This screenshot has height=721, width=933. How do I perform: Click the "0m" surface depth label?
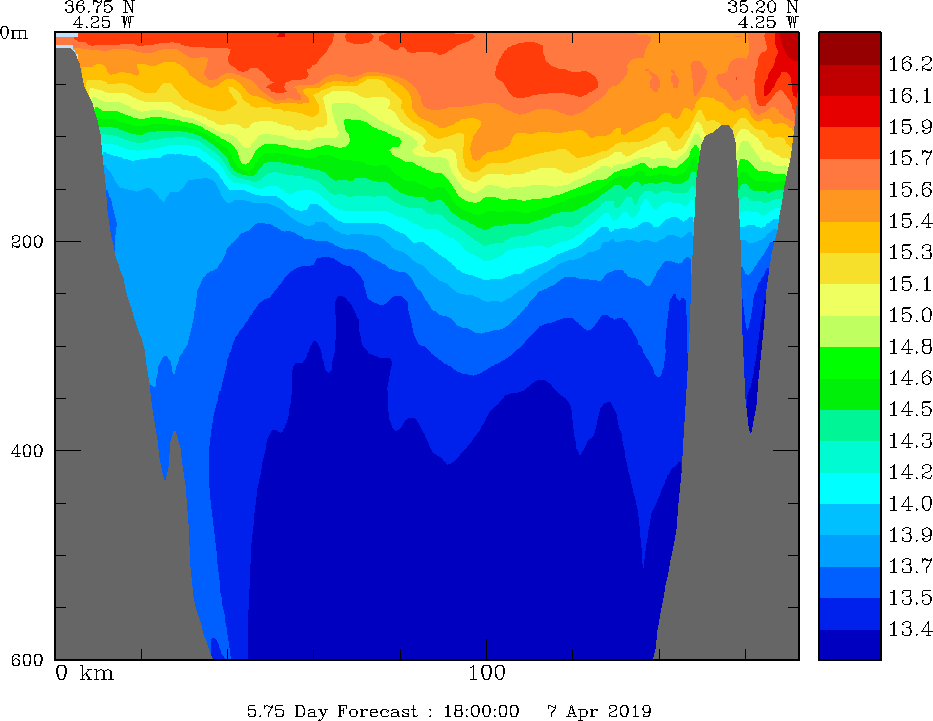point(15,32)
